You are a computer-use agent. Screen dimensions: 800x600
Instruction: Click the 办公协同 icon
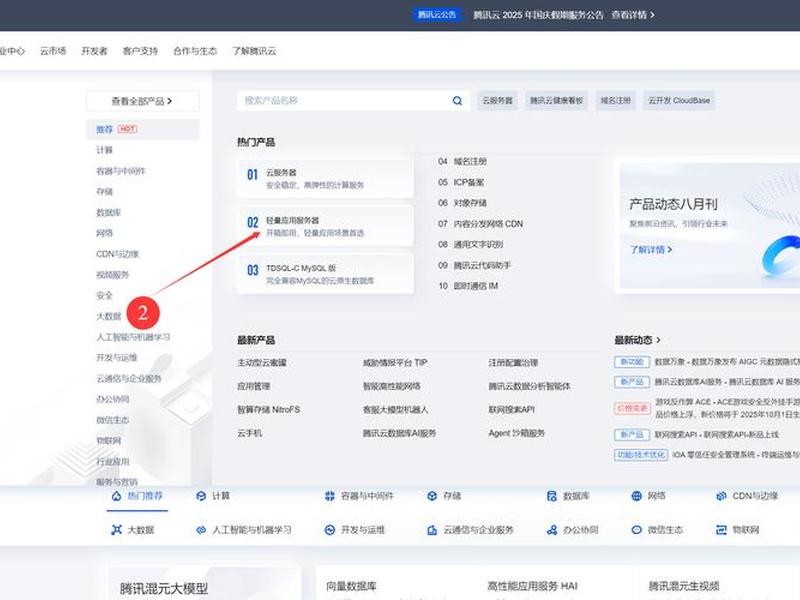pyautogui.click(x=552, y=530)
